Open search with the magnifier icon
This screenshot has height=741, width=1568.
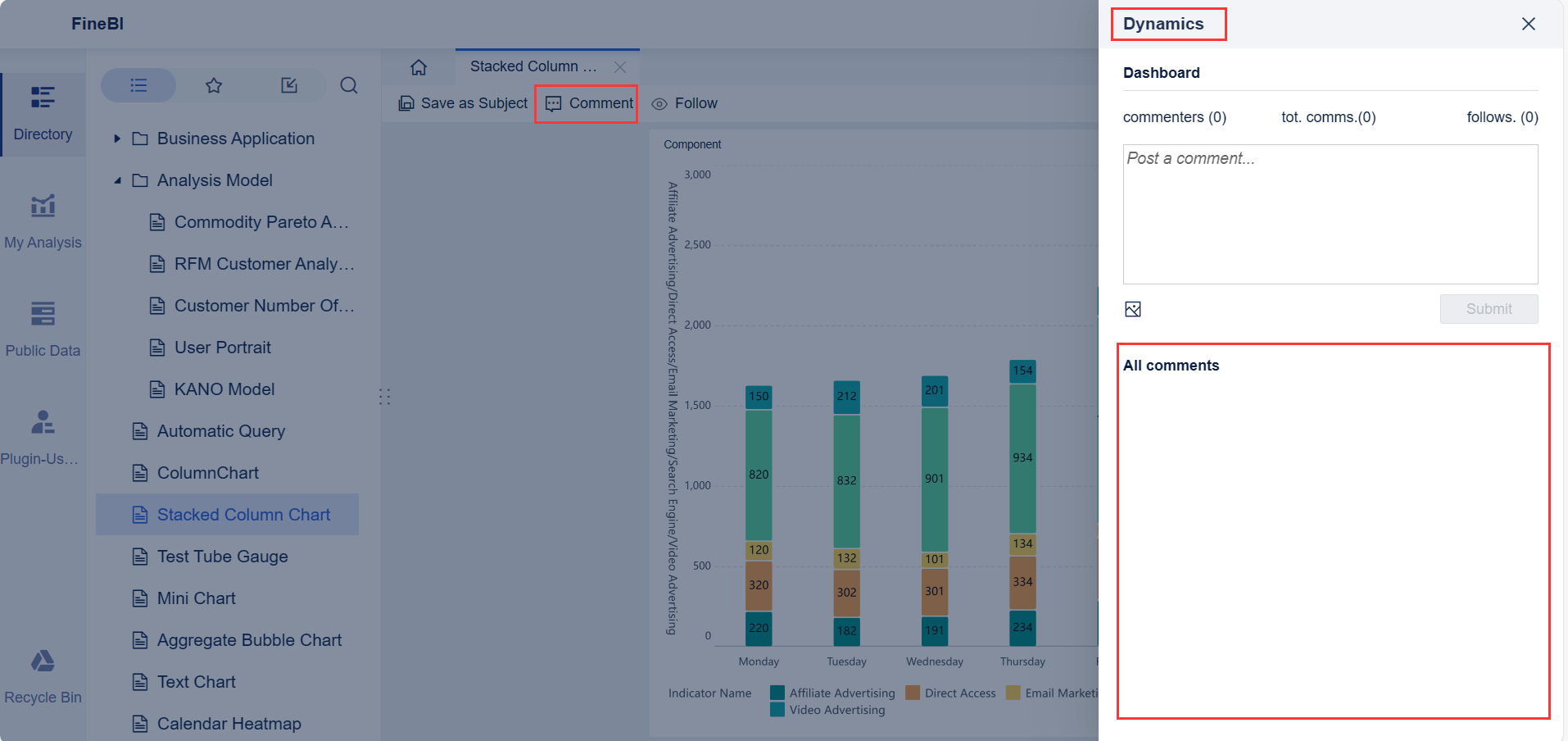tap(349, 85)
